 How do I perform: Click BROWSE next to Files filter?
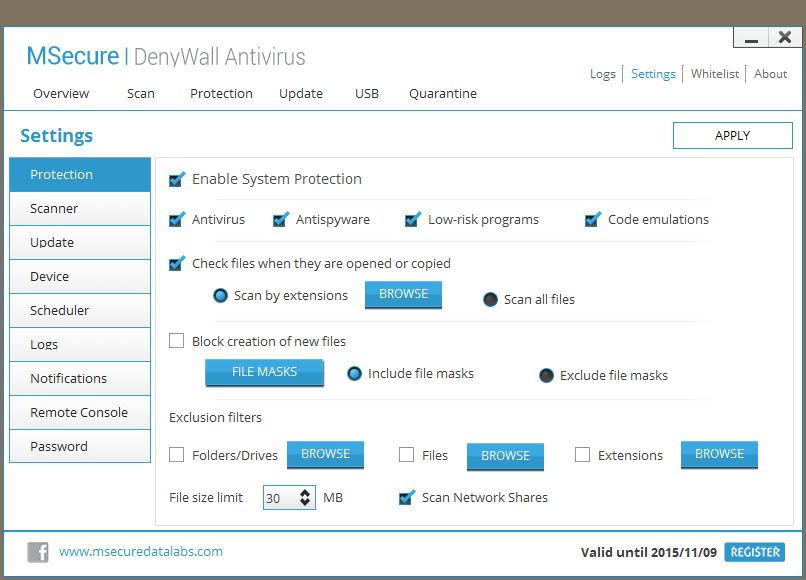[x=505, y=457]
